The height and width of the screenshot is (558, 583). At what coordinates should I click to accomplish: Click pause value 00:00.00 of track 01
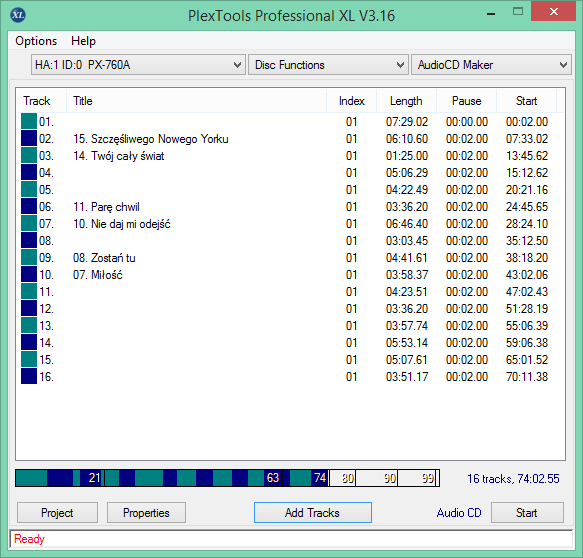pos(467,122)
